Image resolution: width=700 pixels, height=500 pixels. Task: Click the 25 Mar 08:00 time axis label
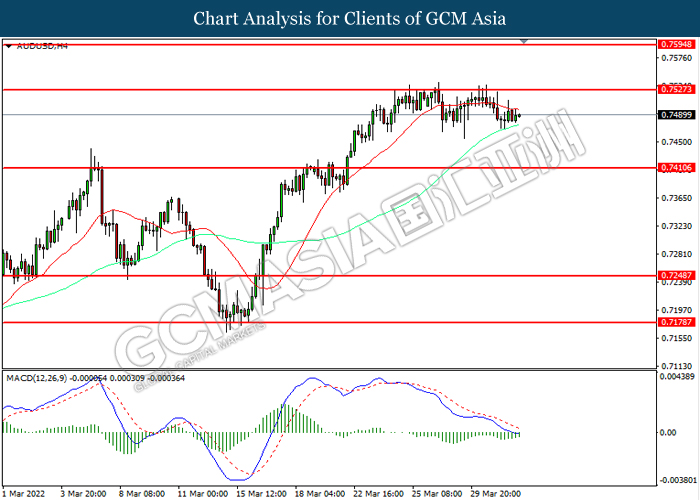pos(437,493)
